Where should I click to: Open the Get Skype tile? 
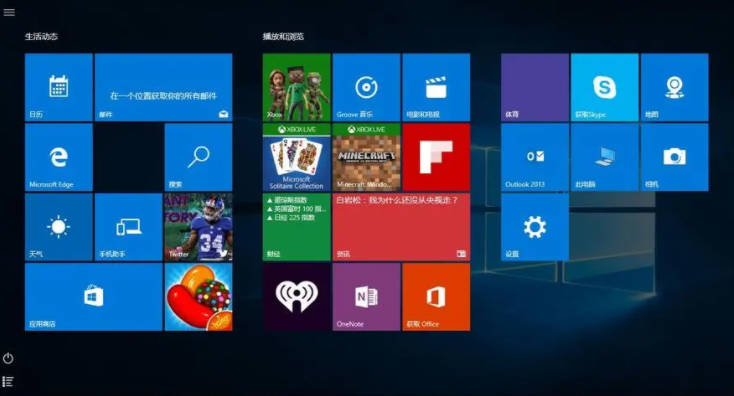click(x=604, y=87)
